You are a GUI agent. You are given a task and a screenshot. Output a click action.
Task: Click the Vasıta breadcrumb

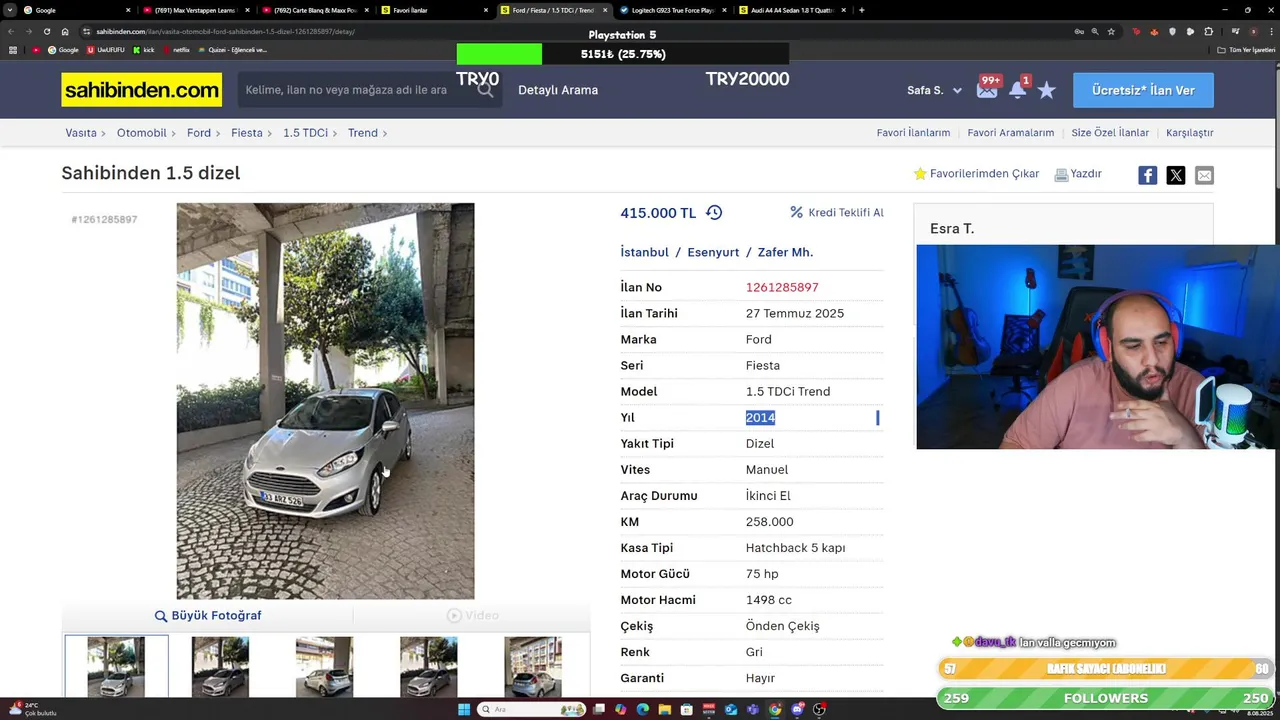81,132
